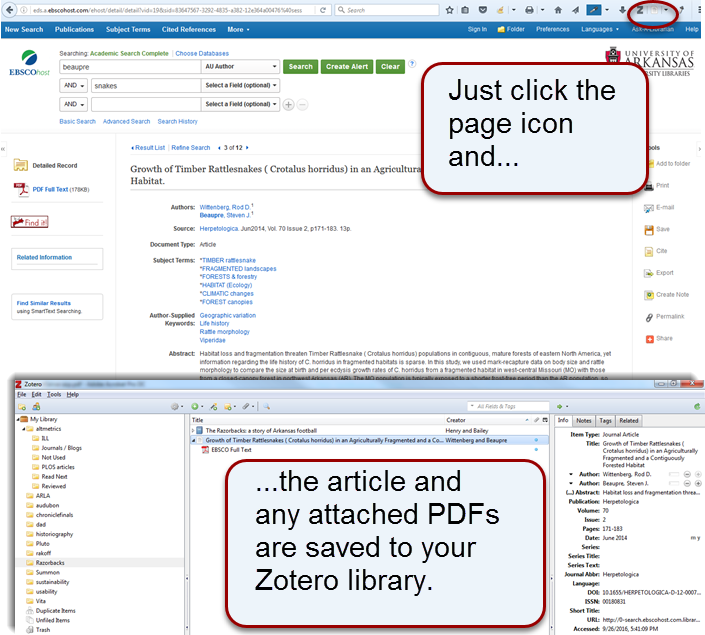Click Zotero's All Fields & Tags search box

[x=508, y=407]
